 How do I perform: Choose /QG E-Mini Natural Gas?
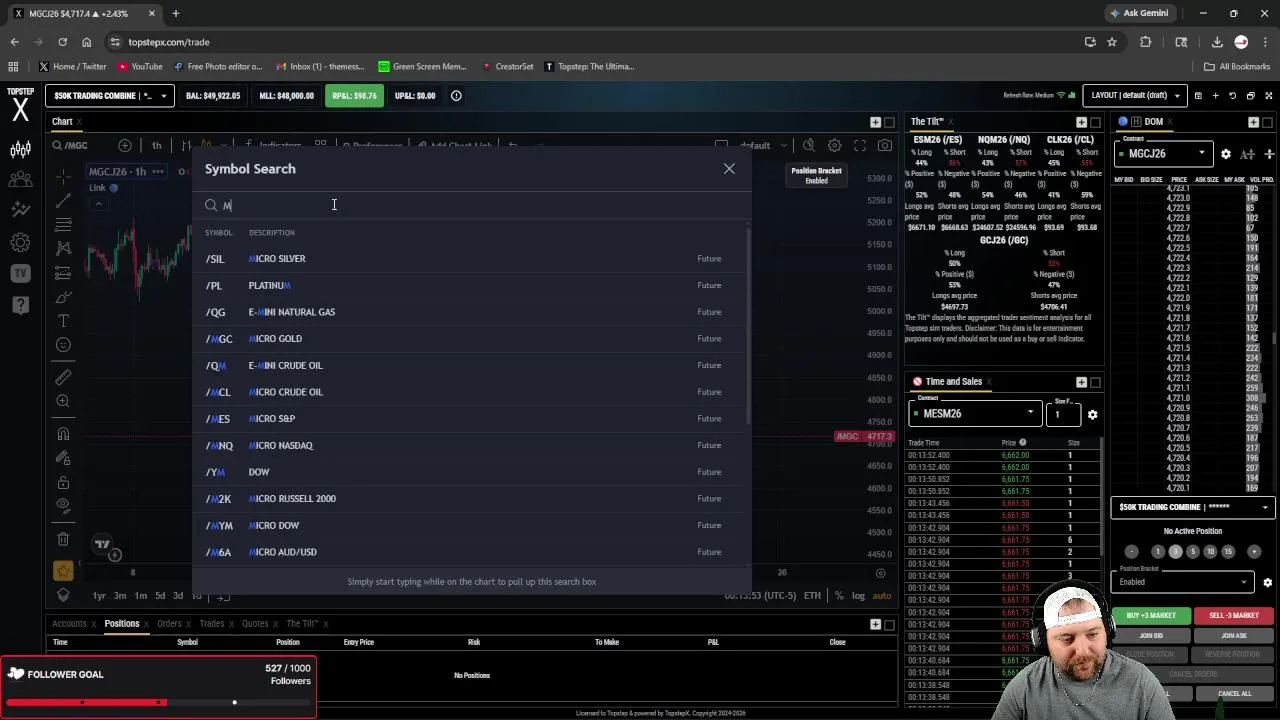472,312
